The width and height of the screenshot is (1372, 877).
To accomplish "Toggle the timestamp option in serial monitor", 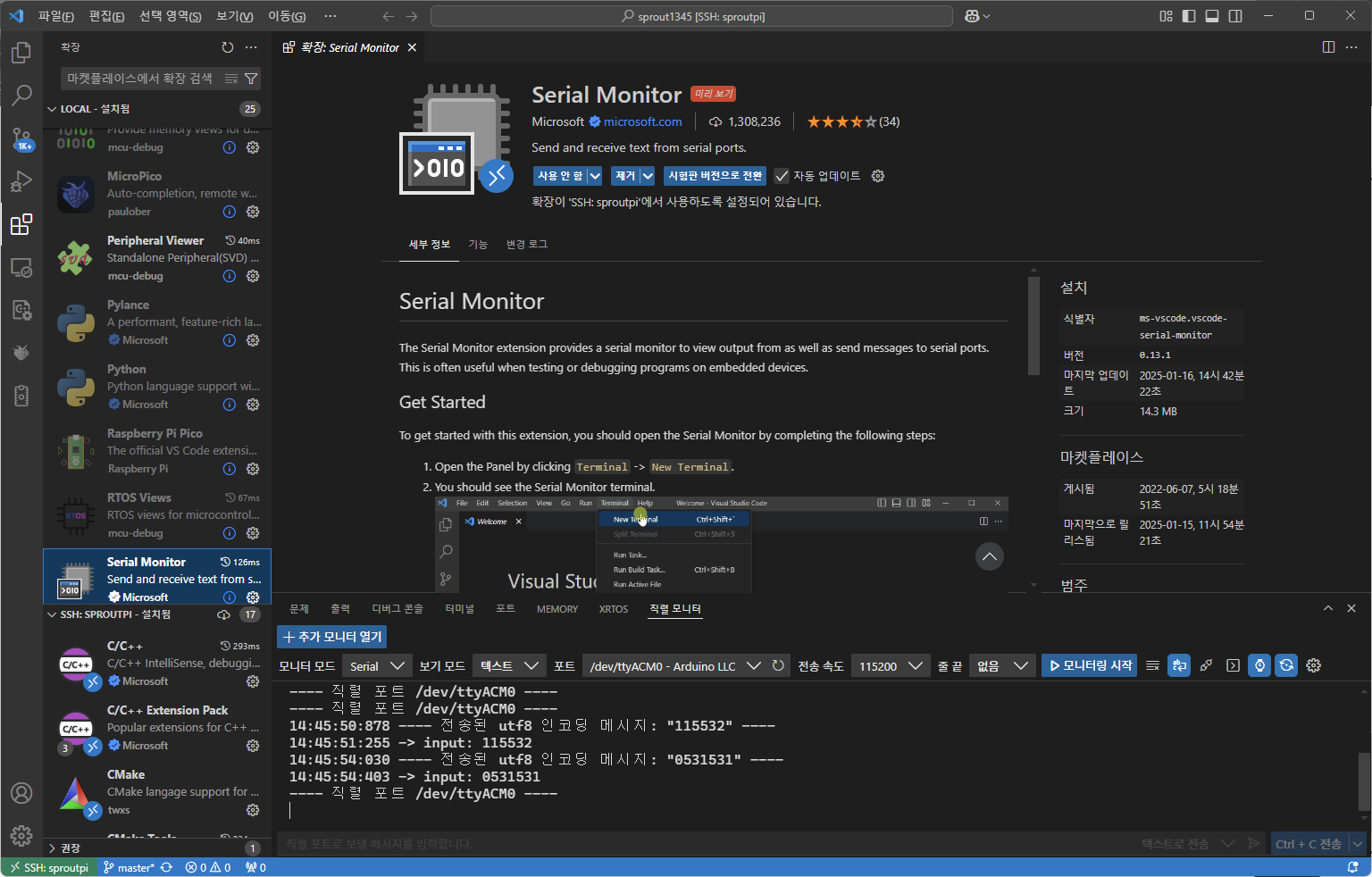I will 1259,665.
